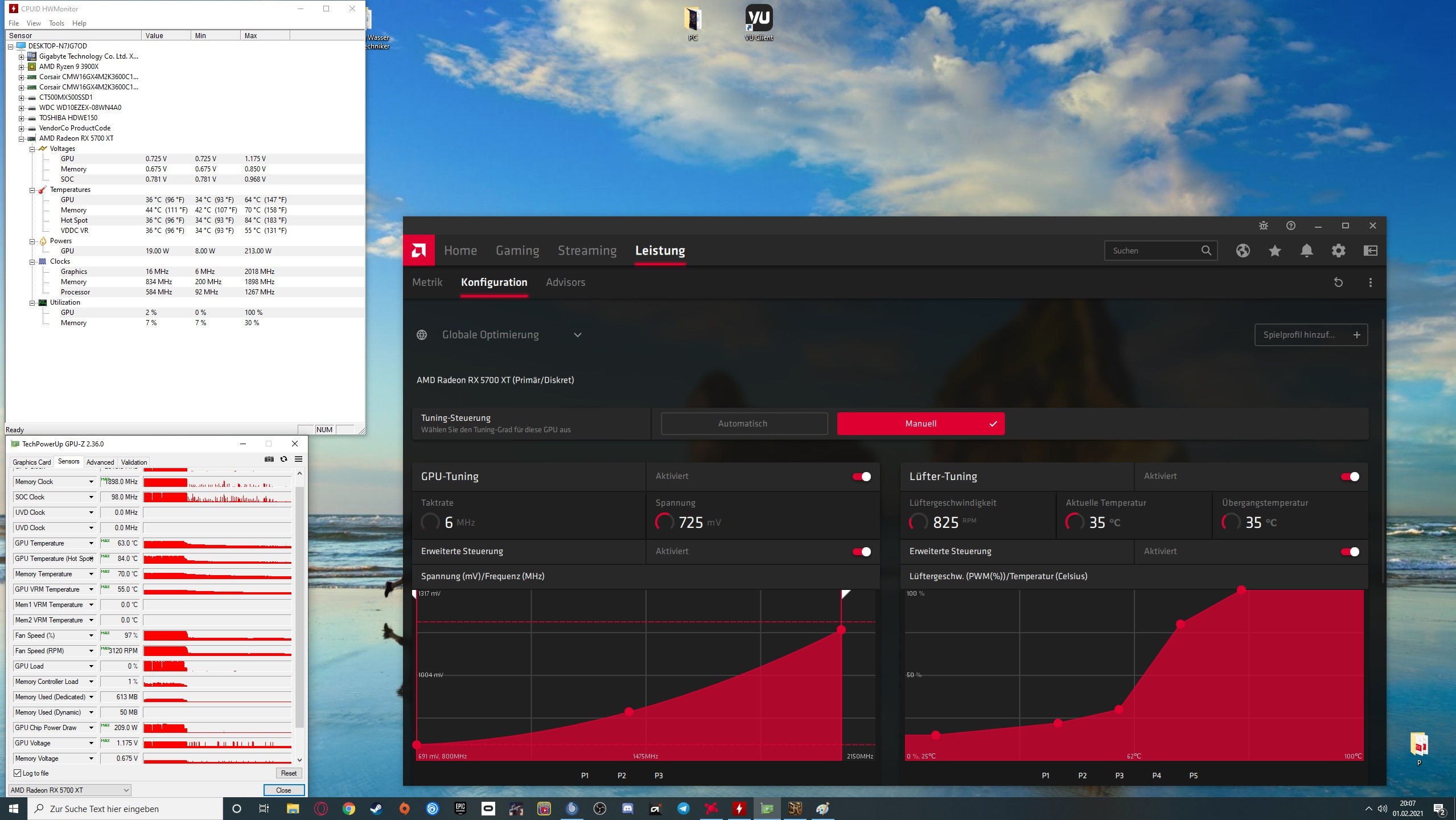Click the favorites star icon
1456x820 pixels.
point(1274,251)
